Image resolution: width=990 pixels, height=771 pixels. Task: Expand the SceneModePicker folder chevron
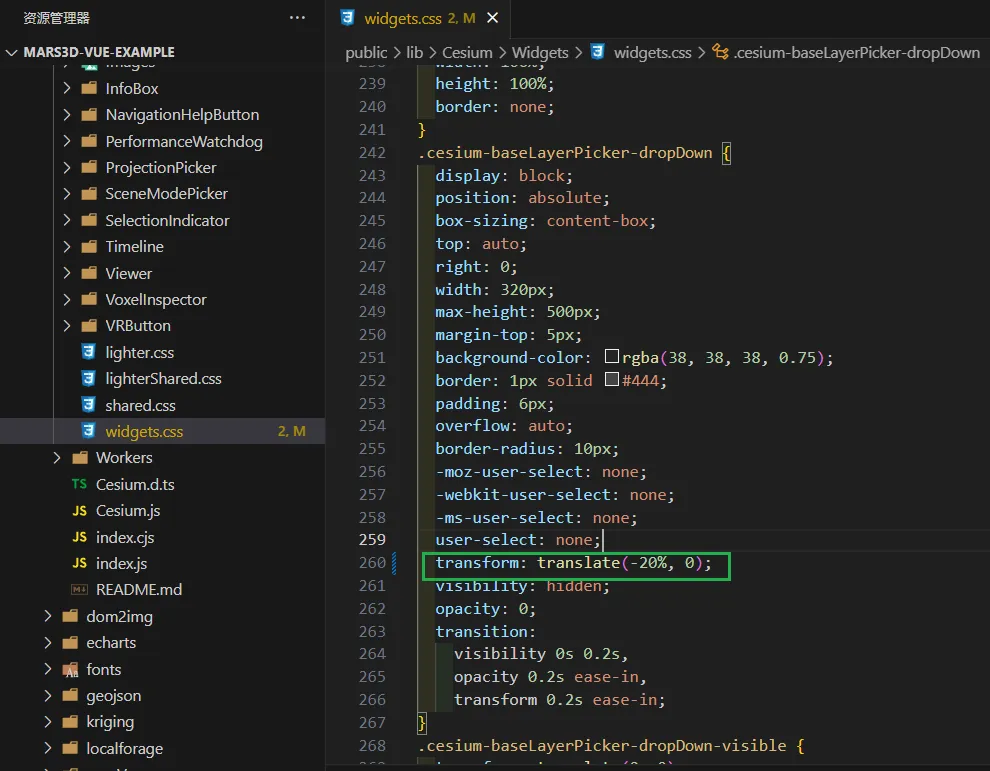(x=67, y=193)
